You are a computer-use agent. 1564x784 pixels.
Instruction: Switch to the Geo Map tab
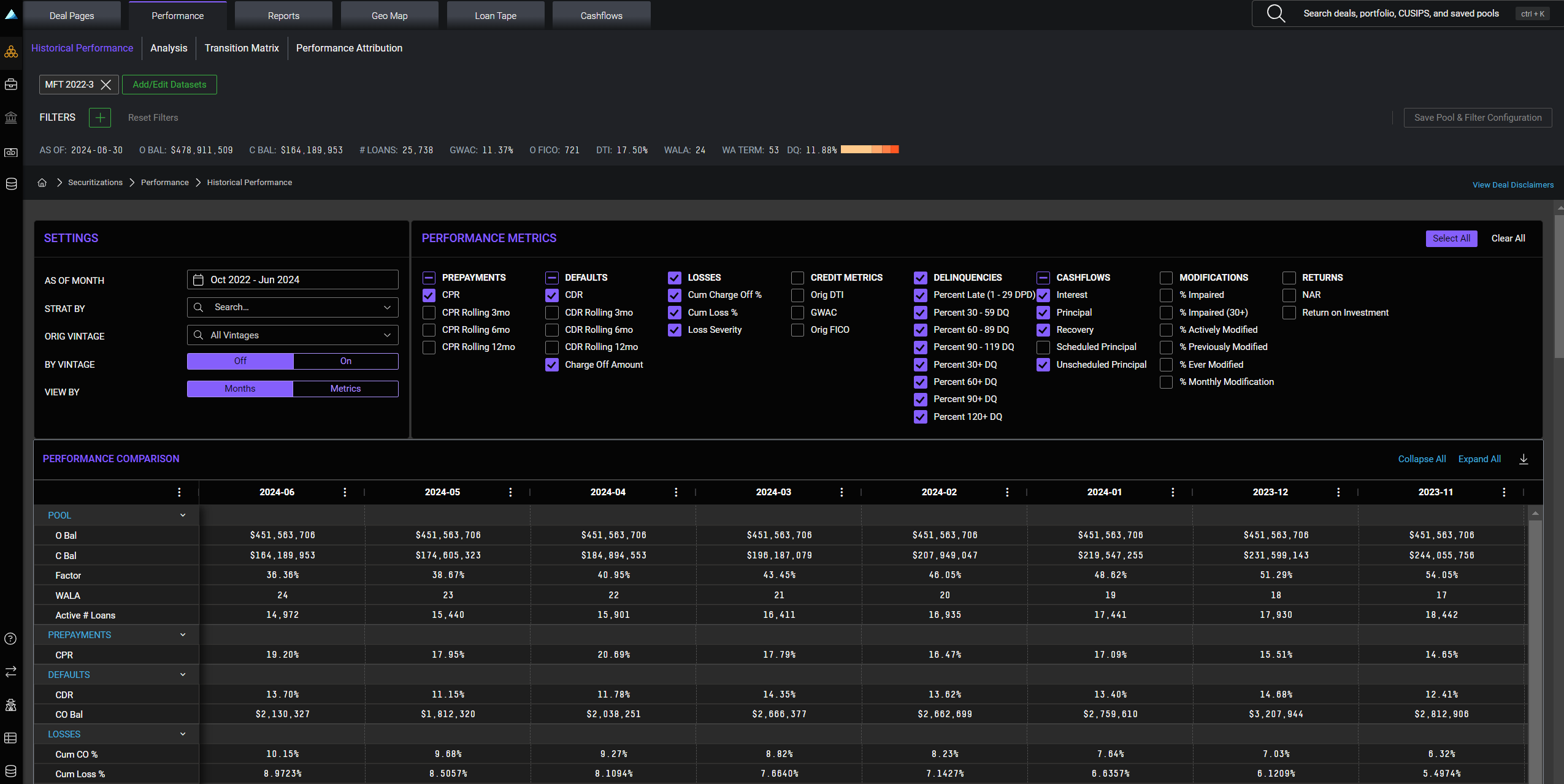[389, 15]
